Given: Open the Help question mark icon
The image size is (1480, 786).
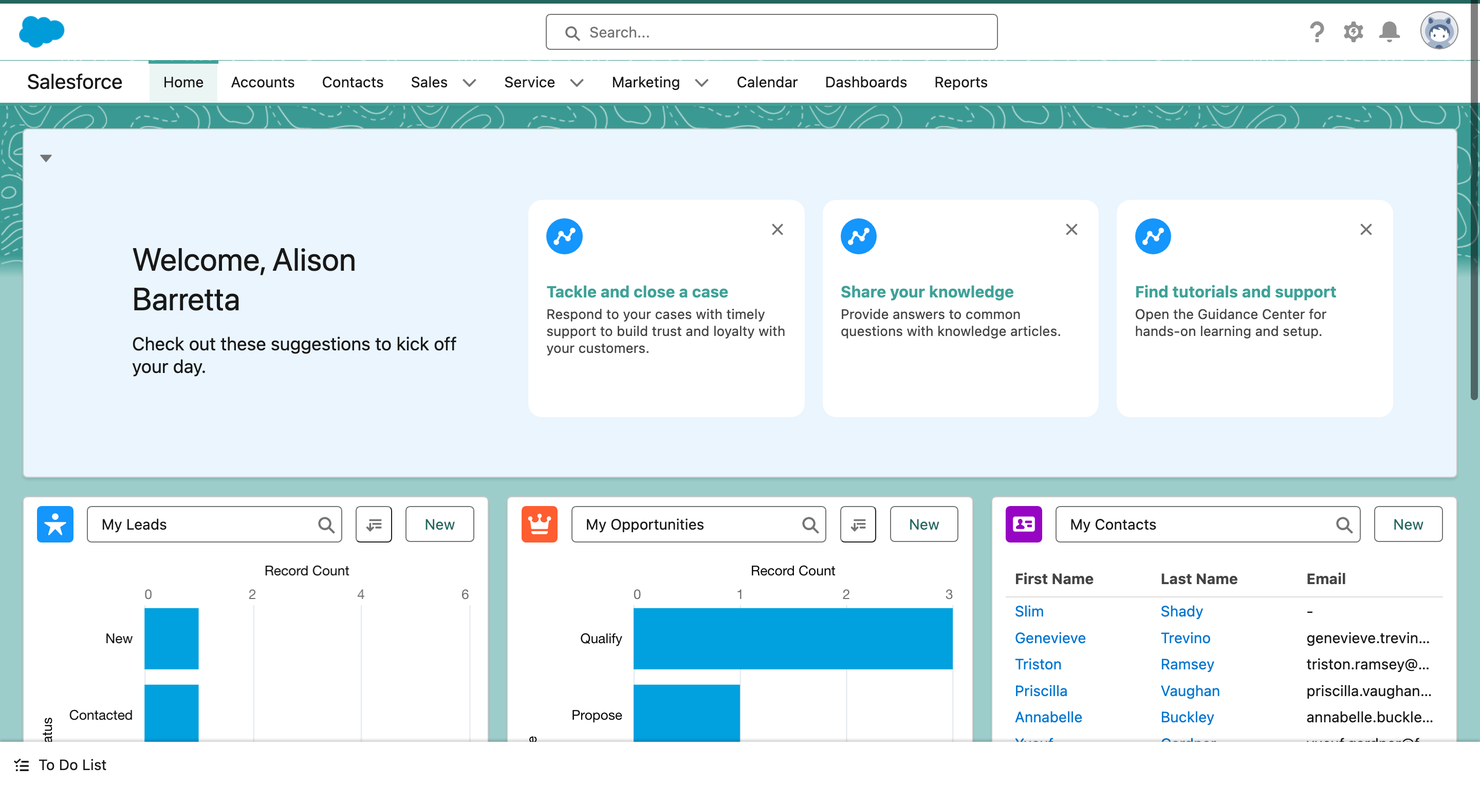Looking at the screenshot, I should [x=1317, y=32].
